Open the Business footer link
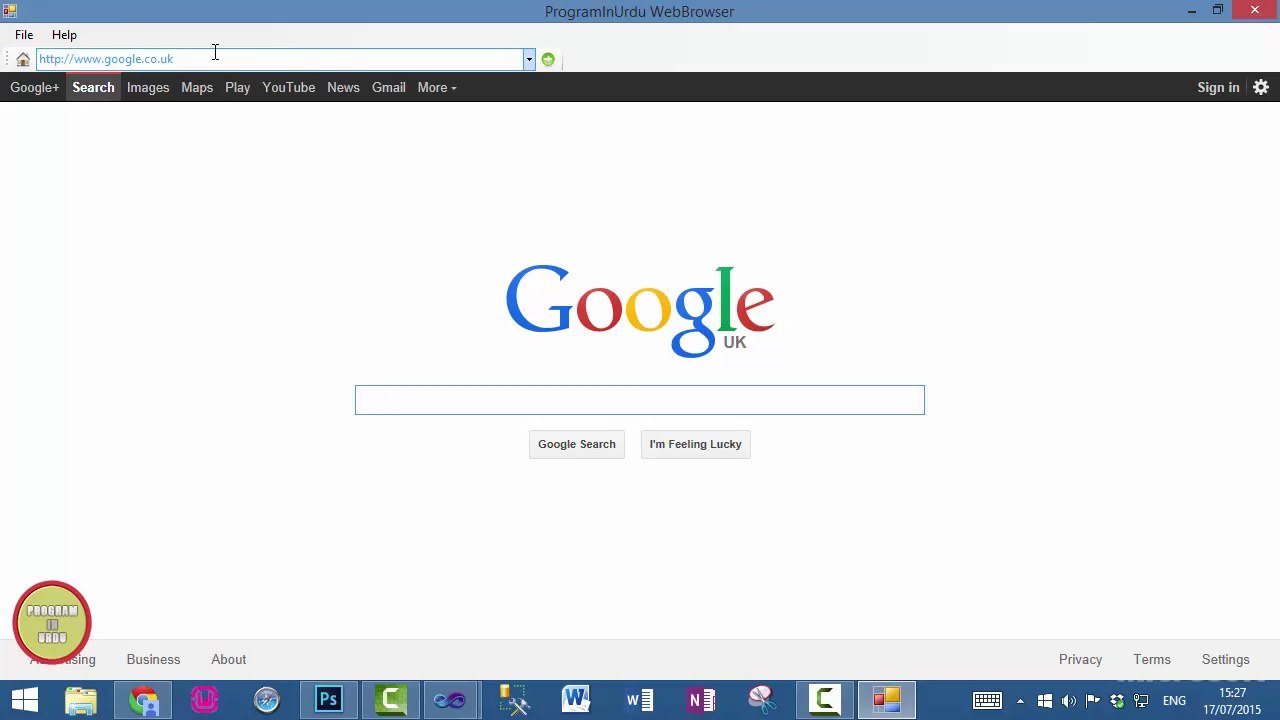This screenshot has height=720, width=1280. (x=153, y=660)
